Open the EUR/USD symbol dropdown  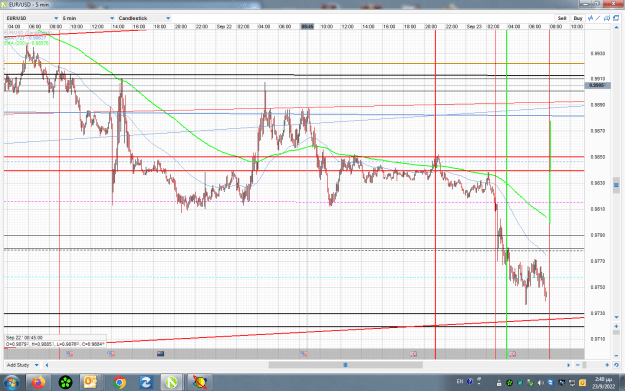[32, 18]
